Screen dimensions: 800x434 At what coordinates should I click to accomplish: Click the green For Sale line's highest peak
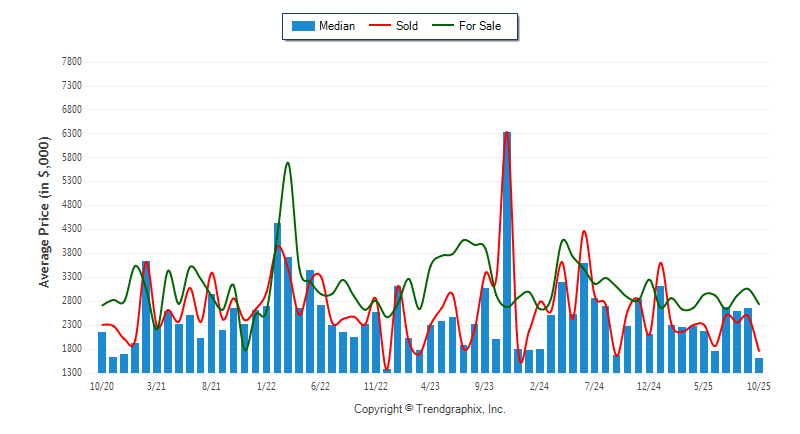coord(287,163)
